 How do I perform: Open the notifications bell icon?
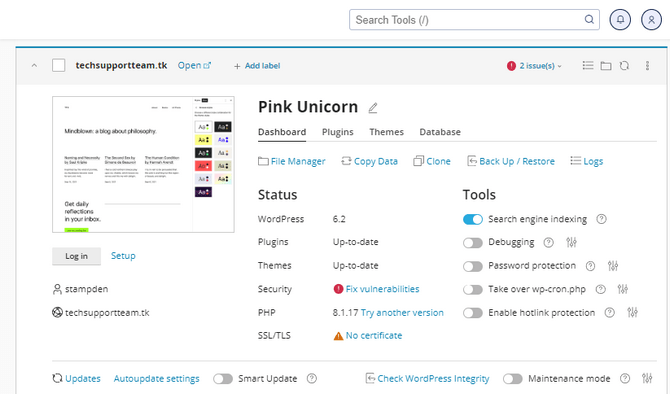point(620,20)
